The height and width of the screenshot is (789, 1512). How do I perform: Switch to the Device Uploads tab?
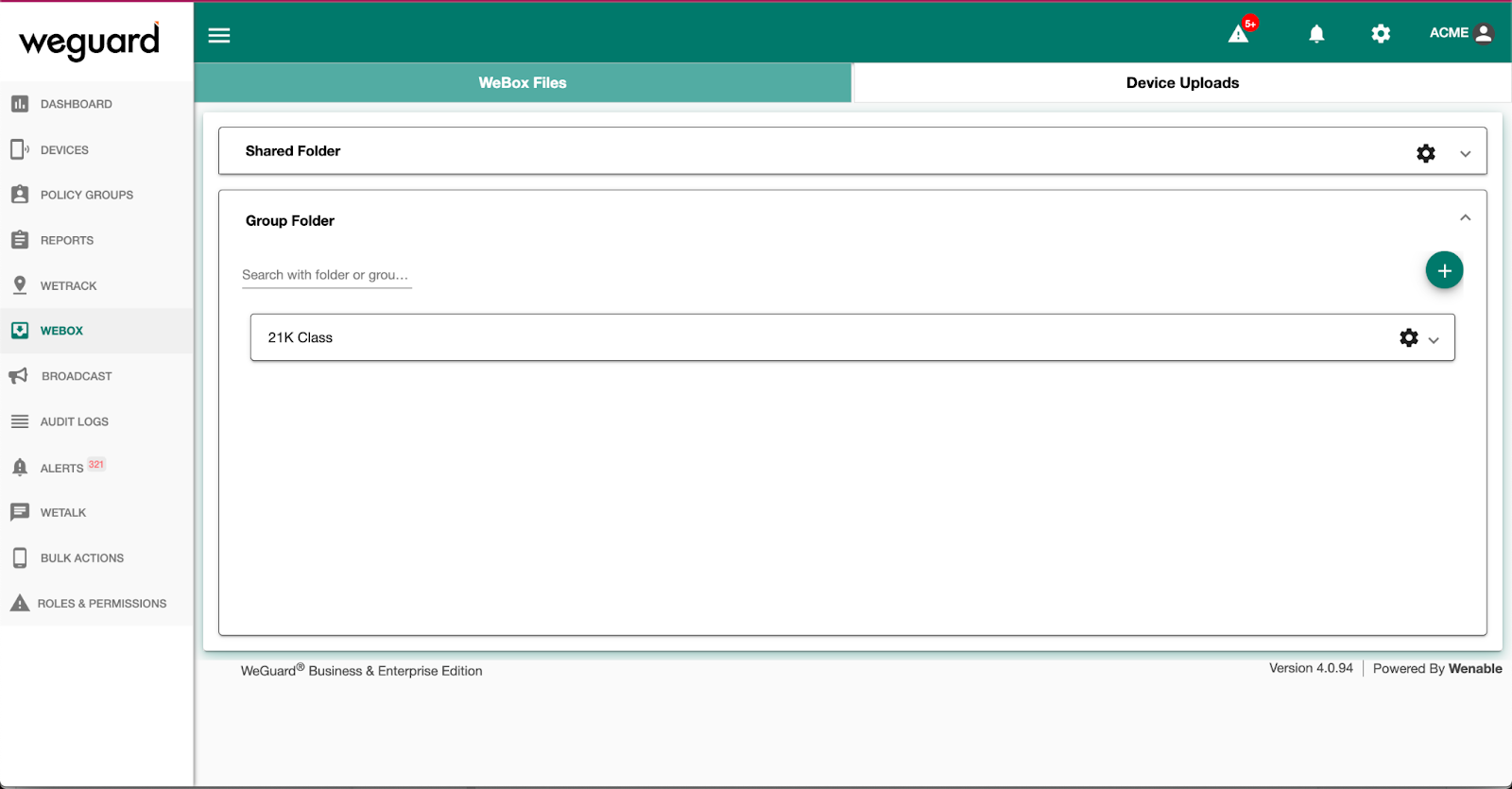1182,82
